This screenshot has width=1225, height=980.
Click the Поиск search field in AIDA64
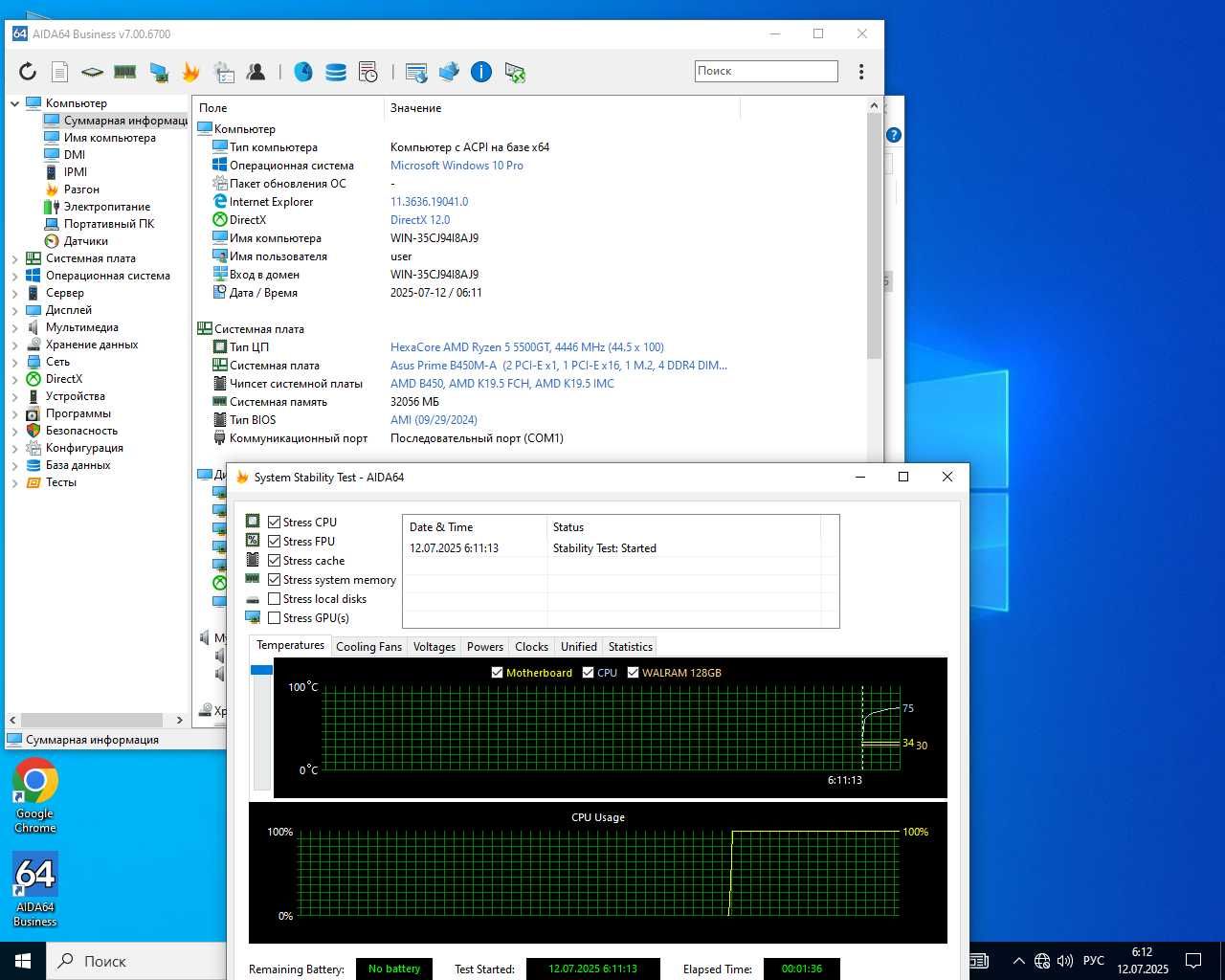766,71
